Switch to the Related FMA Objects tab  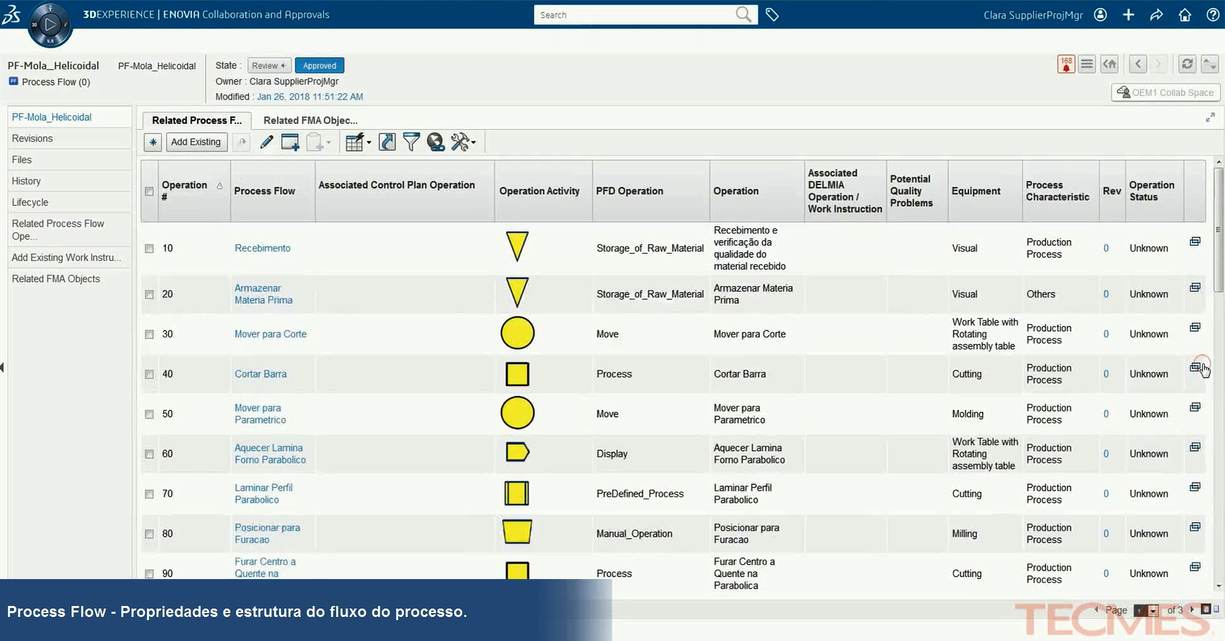pos(310,120)
